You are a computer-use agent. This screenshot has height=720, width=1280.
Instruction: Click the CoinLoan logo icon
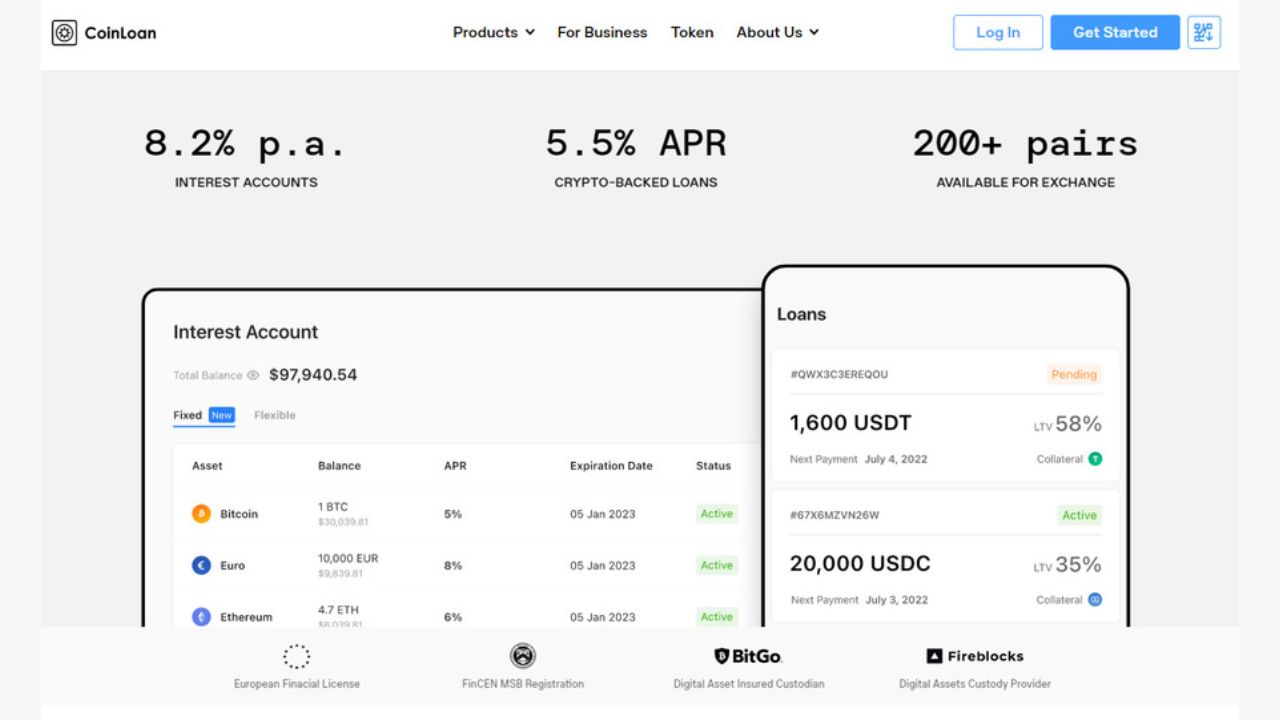tap(64, 33)
